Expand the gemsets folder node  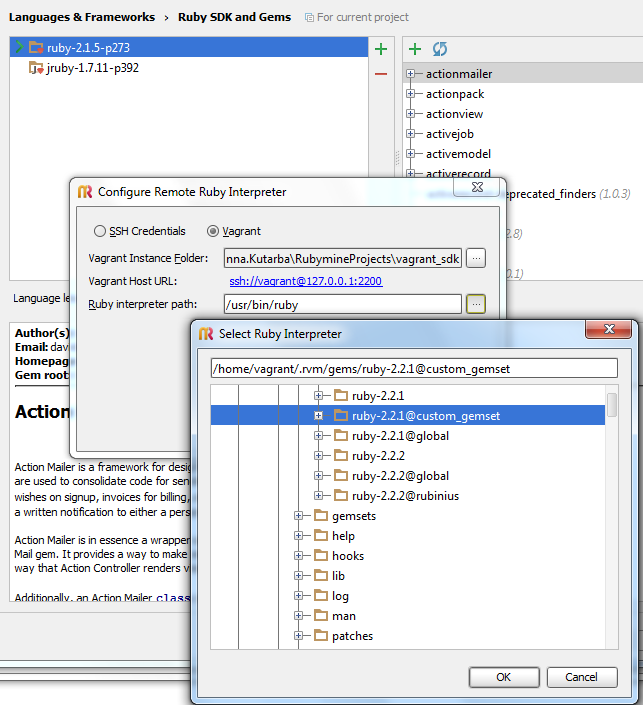coord(299,516)
